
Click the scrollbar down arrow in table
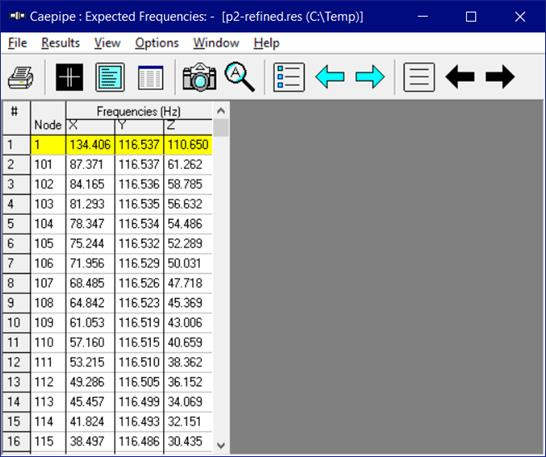[x=221, y=445]
